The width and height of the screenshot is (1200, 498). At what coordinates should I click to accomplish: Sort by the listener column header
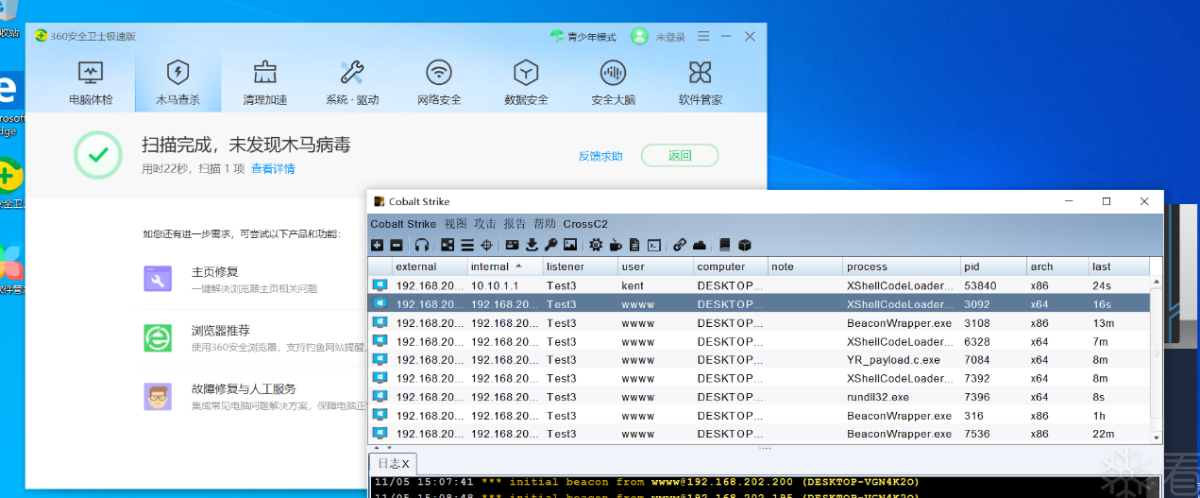(x=580, y=267)
